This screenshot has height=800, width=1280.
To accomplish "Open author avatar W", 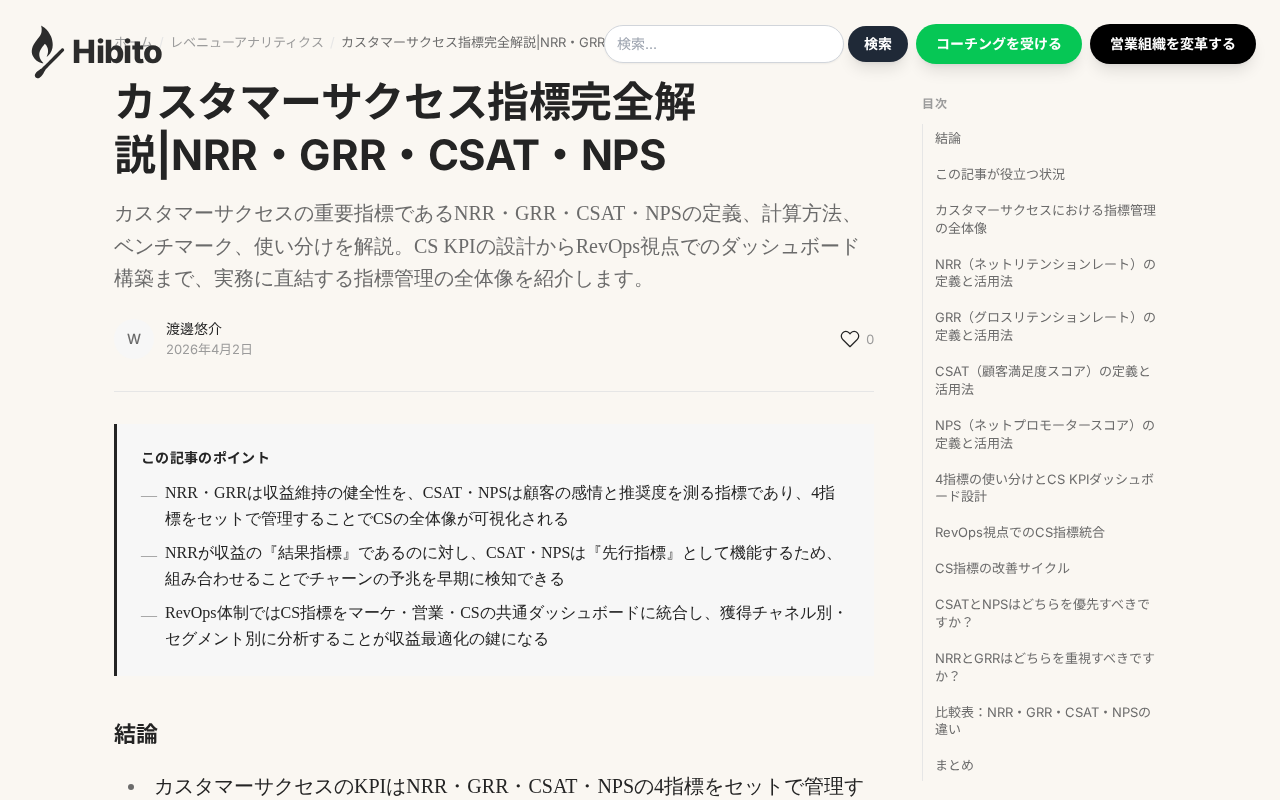I will pos(134,339).
